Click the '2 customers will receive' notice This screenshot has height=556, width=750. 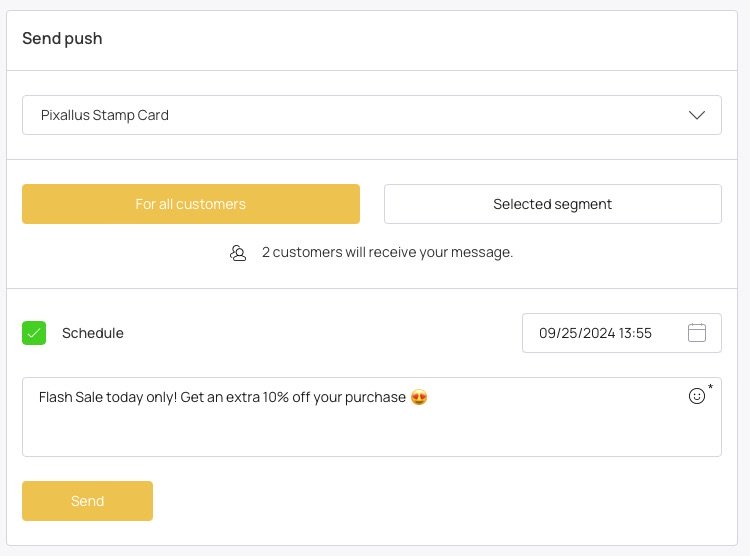[x=387, y=252]
